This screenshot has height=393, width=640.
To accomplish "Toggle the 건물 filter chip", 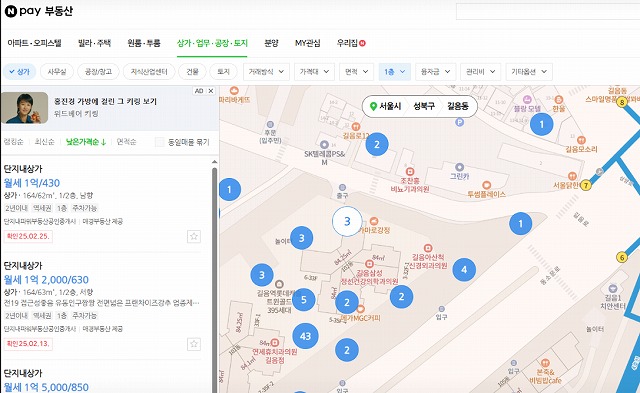I will tap(192, 72).
